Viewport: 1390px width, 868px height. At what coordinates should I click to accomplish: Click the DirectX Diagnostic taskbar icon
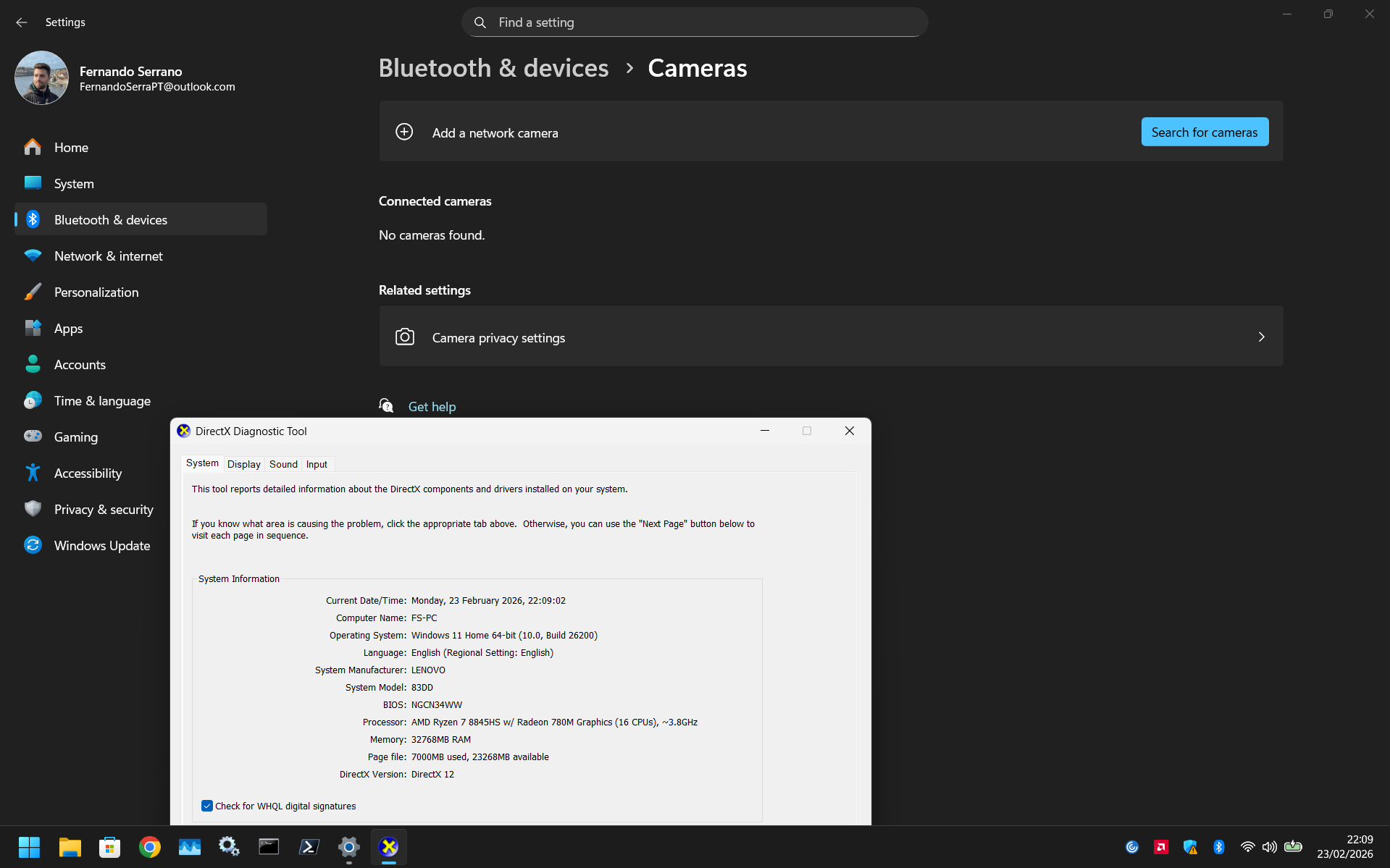389,847
